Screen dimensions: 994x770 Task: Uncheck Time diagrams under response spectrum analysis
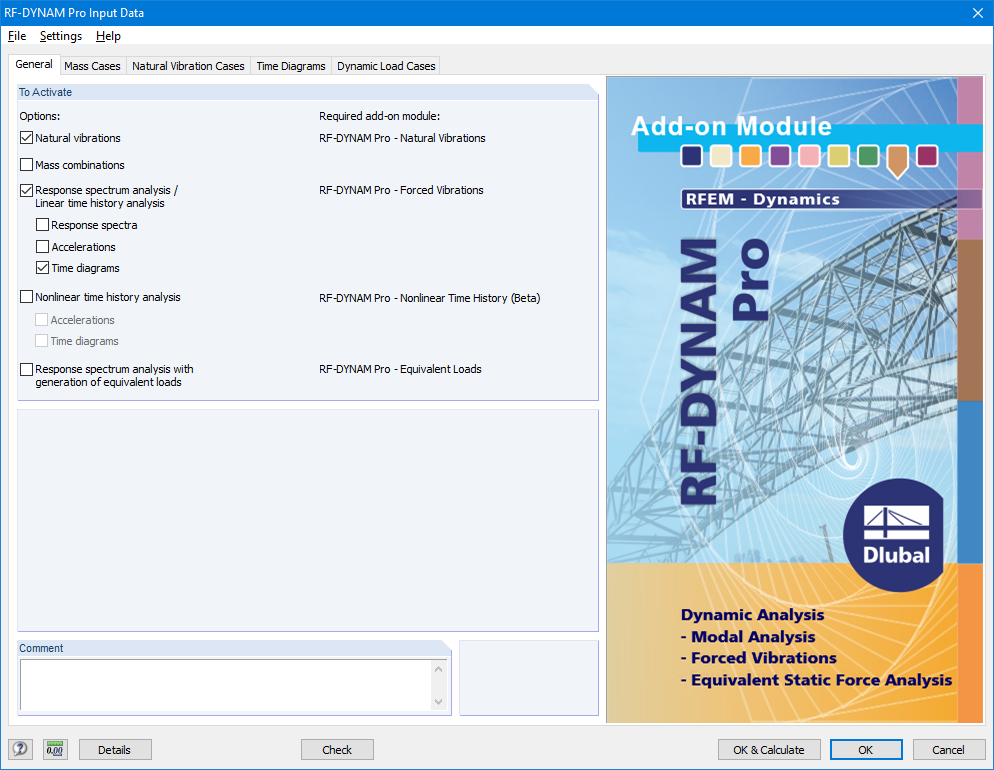point(42,268)
